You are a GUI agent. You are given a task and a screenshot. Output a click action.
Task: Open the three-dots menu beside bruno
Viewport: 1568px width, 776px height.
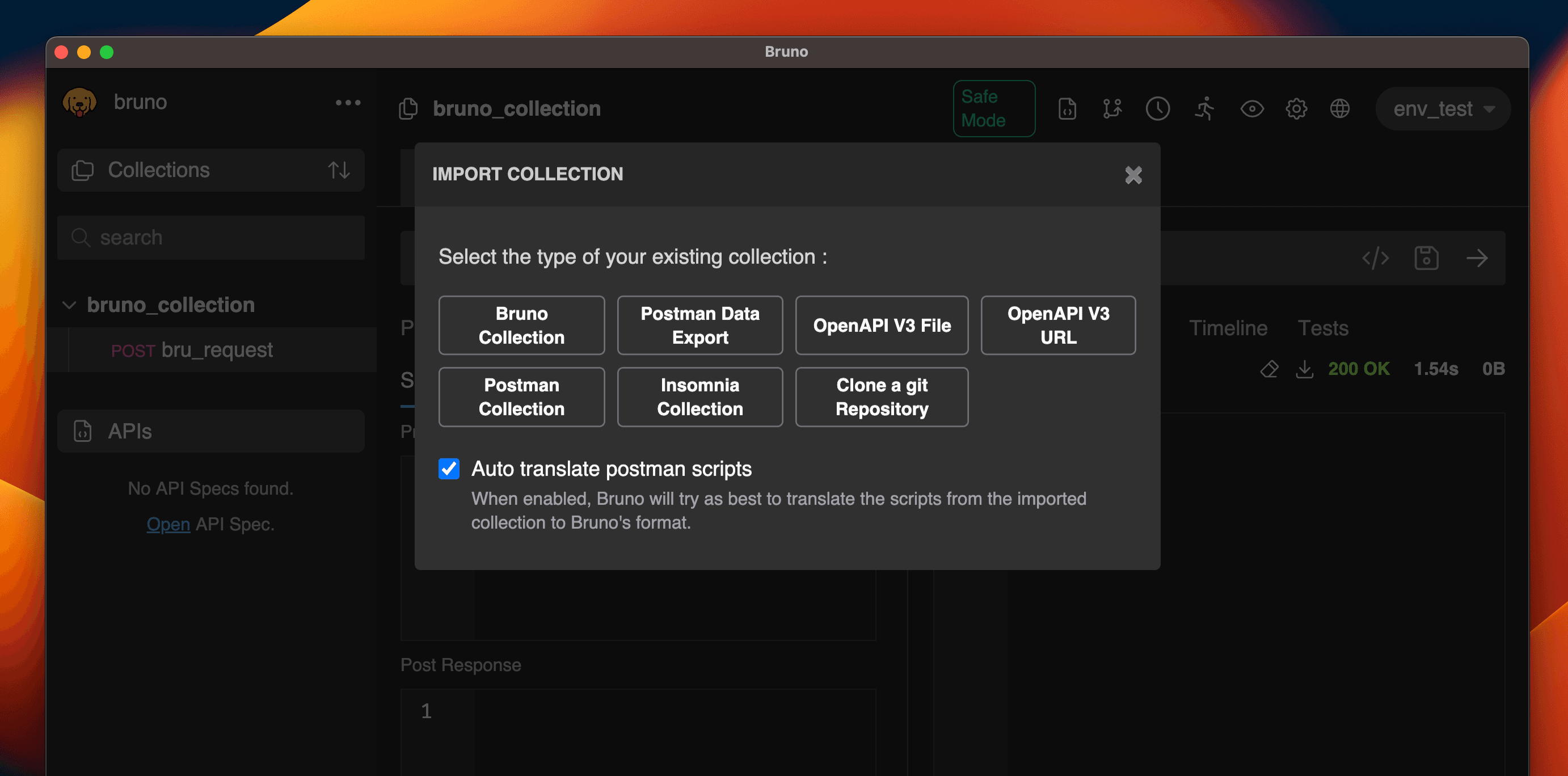pos(348,102)
